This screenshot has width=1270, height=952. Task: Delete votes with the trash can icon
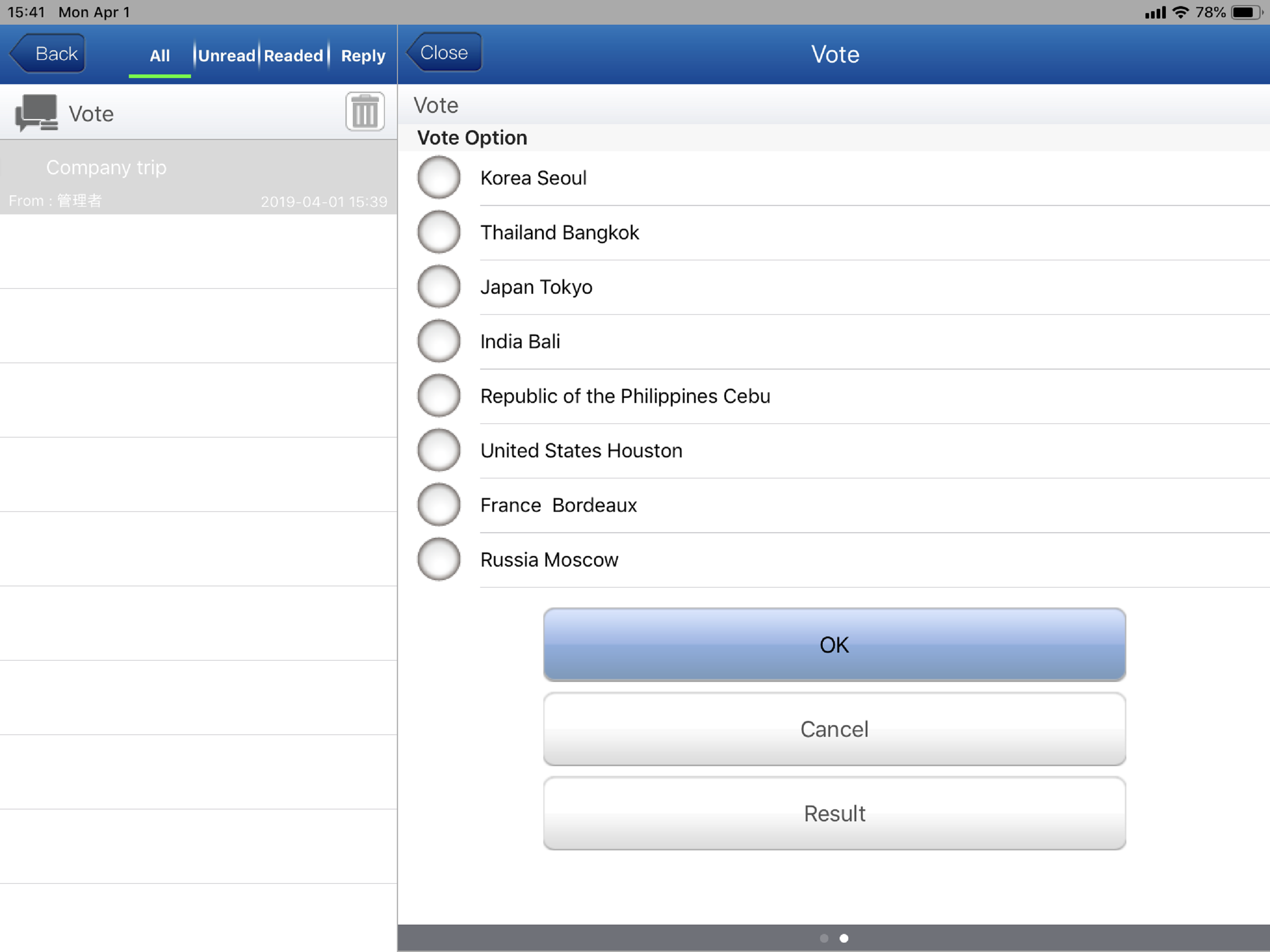[x=364, y=112]
